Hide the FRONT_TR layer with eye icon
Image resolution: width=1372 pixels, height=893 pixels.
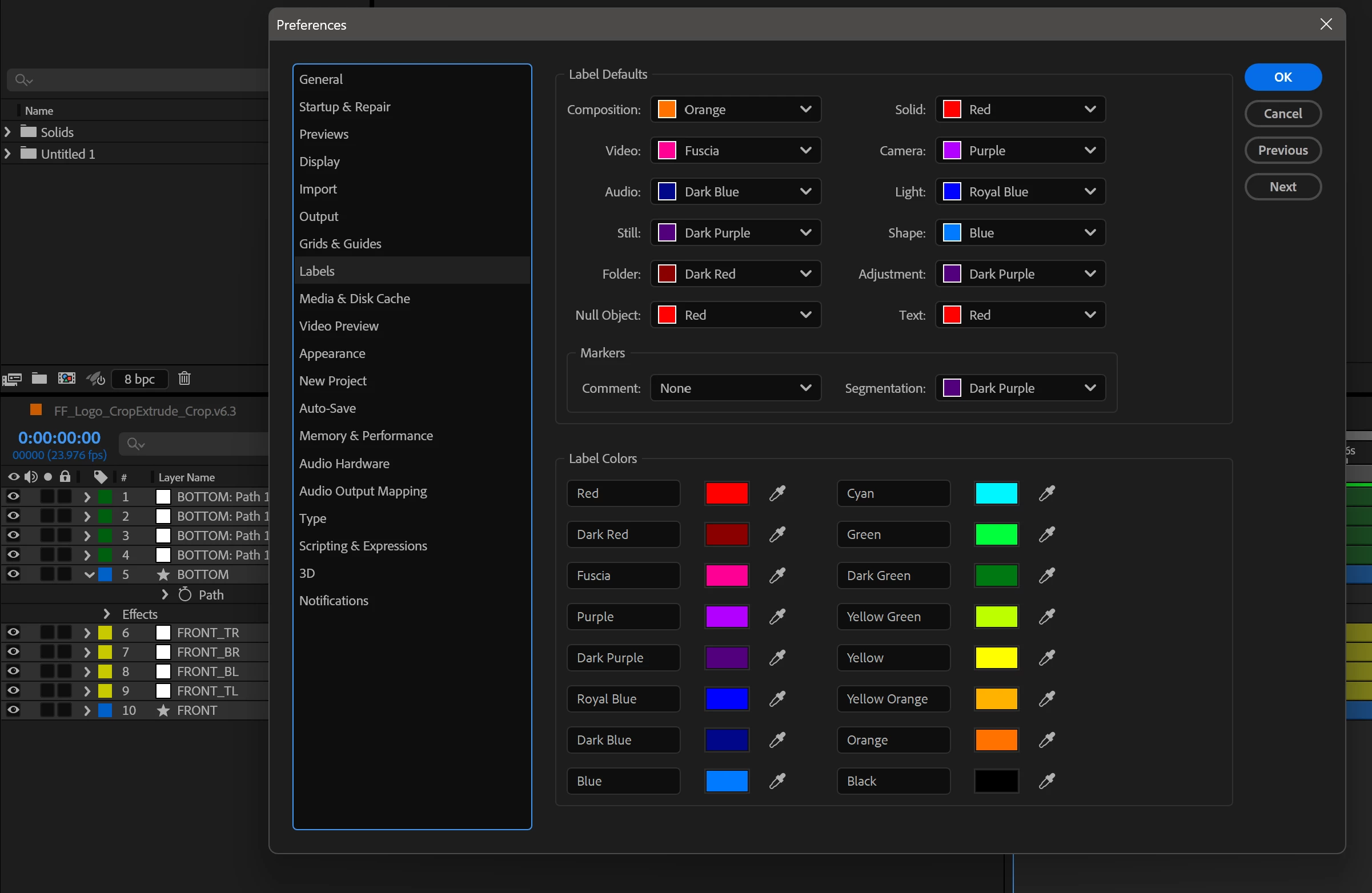click(13, 633)
